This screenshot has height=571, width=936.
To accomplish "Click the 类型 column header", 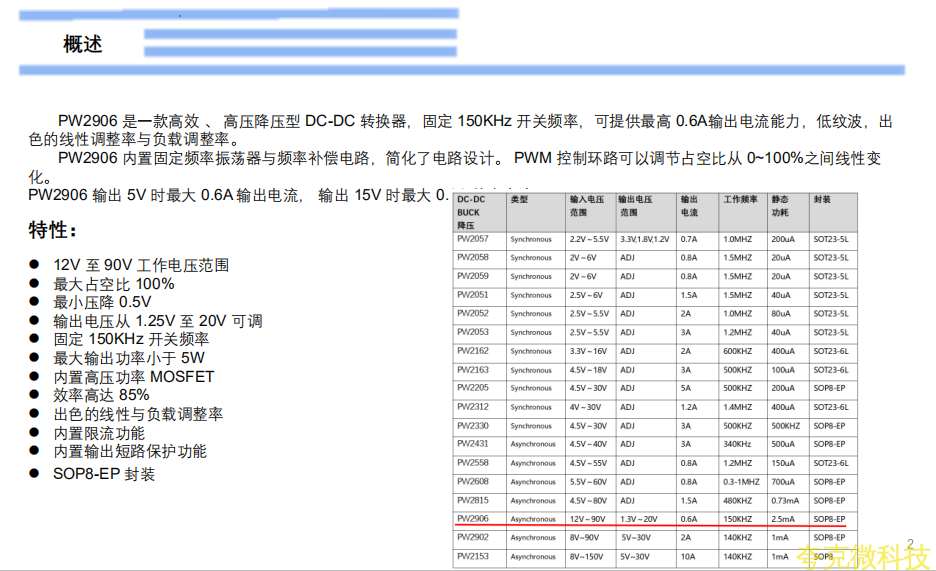I will [519, 199].
